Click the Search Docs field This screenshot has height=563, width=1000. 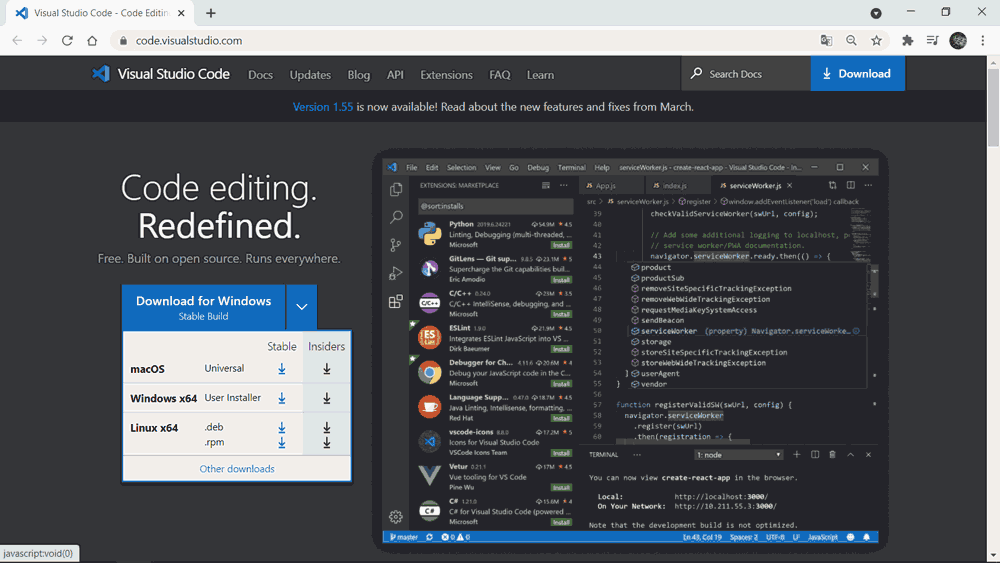(x=746, y=73)
